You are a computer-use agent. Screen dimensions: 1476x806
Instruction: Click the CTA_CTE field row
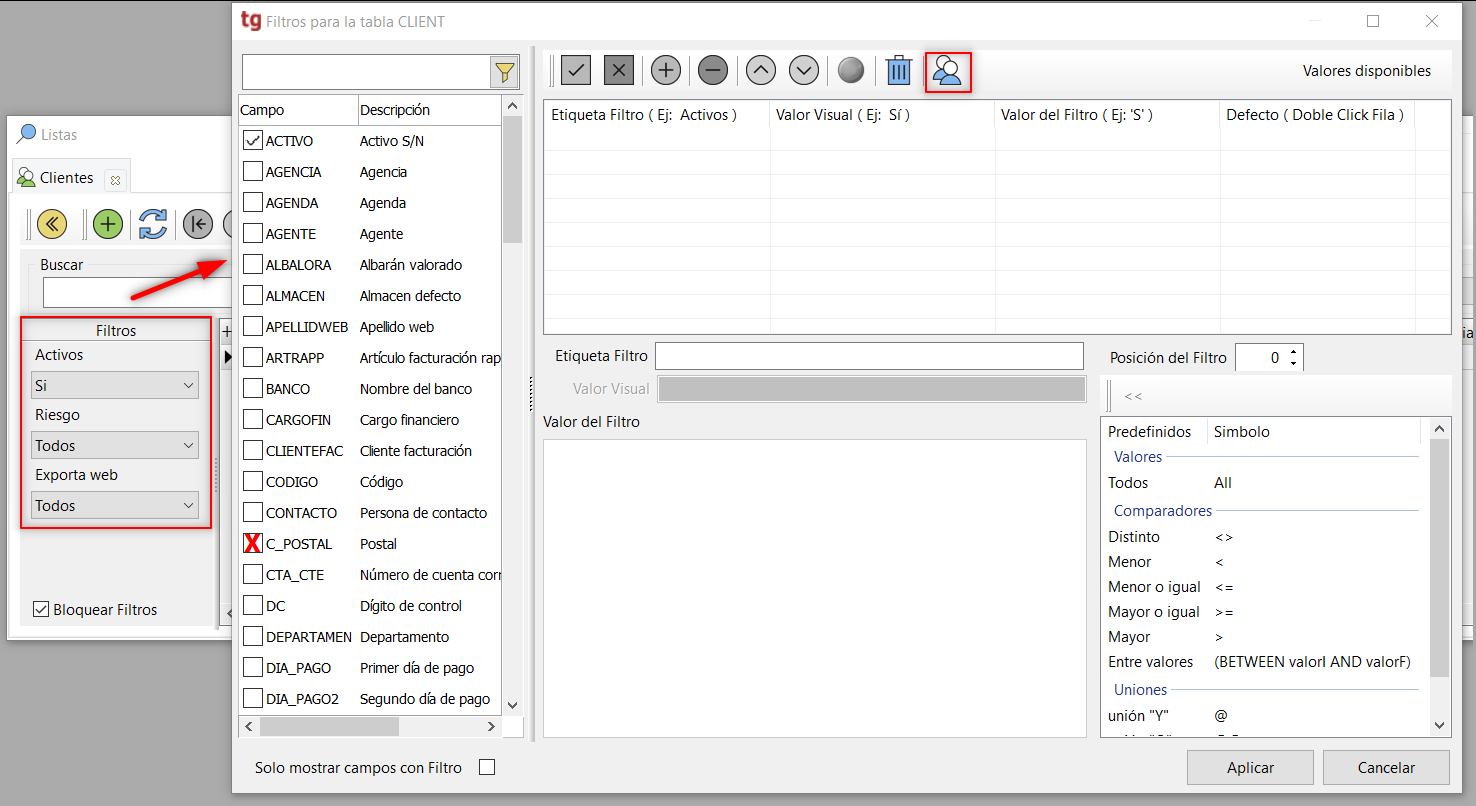pos(370,575)
